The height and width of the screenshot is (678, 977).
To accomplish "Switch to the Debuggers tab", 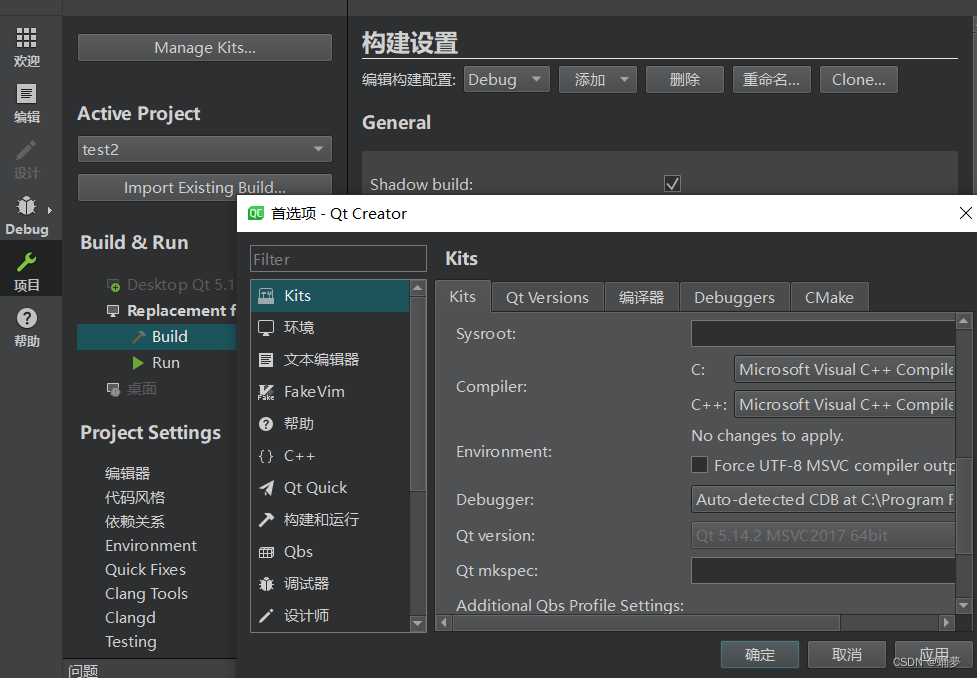I will pyautogui.click(x=734, y=297).
